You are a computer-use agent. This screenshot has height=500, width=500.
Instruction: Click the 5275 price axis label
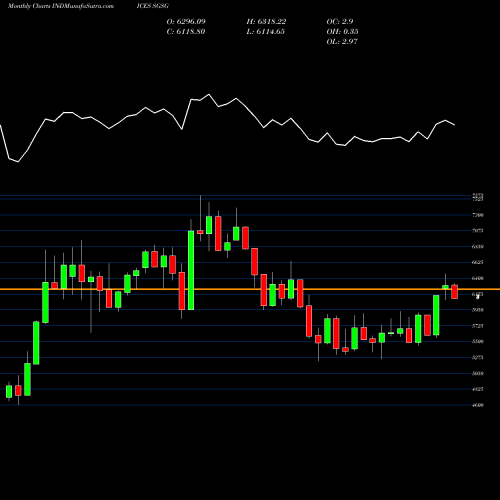pyautogui.click(x=478, y=357)
